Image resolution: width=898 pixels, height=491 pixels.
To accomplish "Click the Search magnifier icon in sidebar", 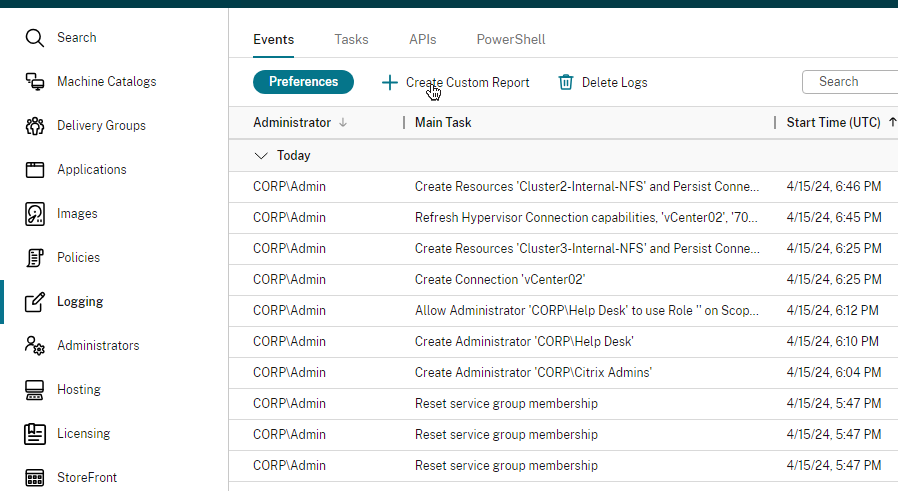I will click(x=35, y=38).
